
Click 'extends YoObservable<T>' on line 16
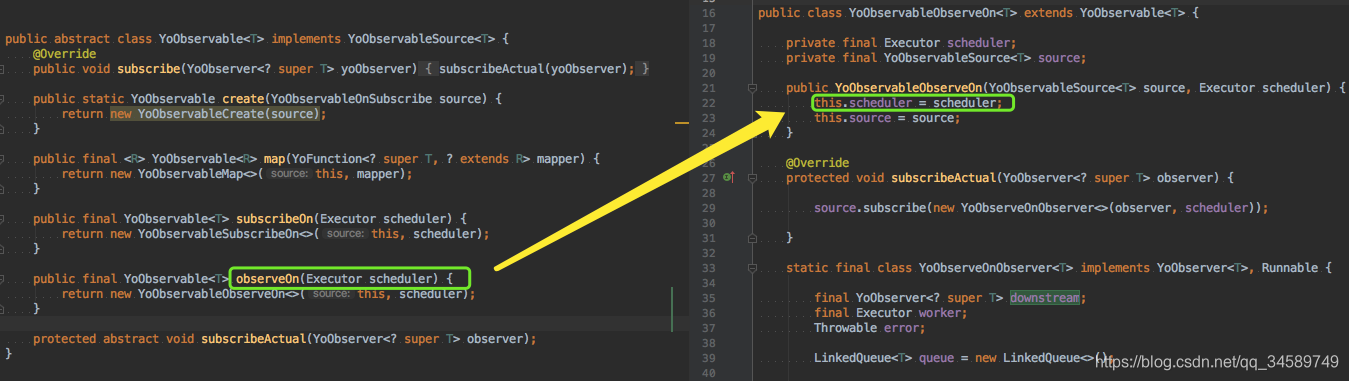pos(1106,13)
